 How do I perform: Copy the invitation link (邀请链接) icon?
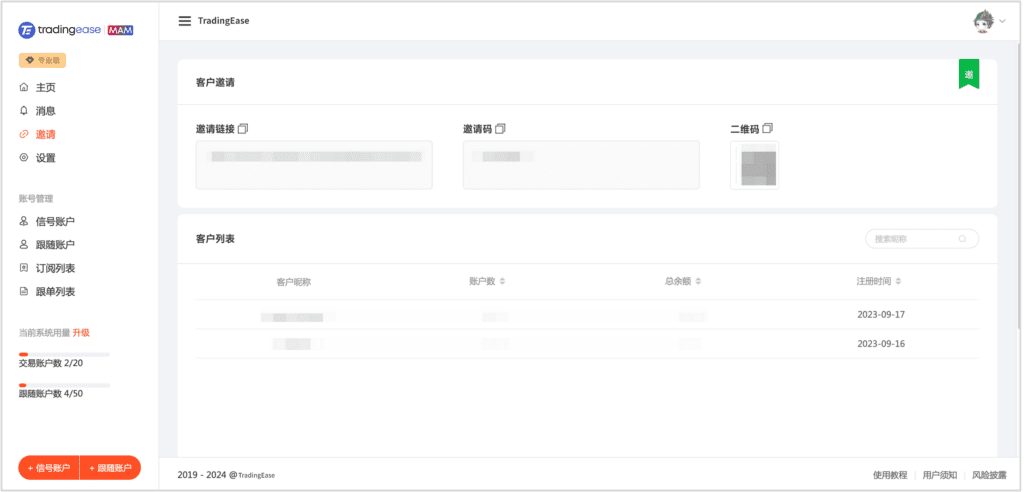[243, 129]
